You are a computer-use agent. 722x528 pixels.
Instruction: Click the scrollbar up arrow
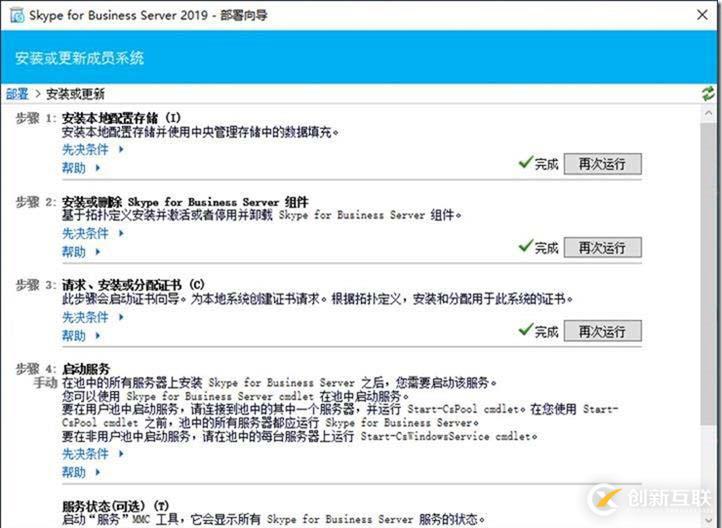(x=708, y=113)
